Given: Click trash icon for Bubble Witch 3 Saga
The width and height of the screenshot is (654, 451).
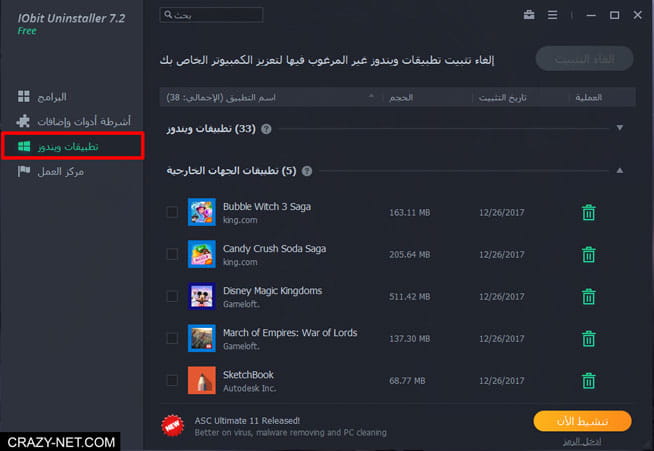Looking at the screenshot, I should [x=589, y=212].
